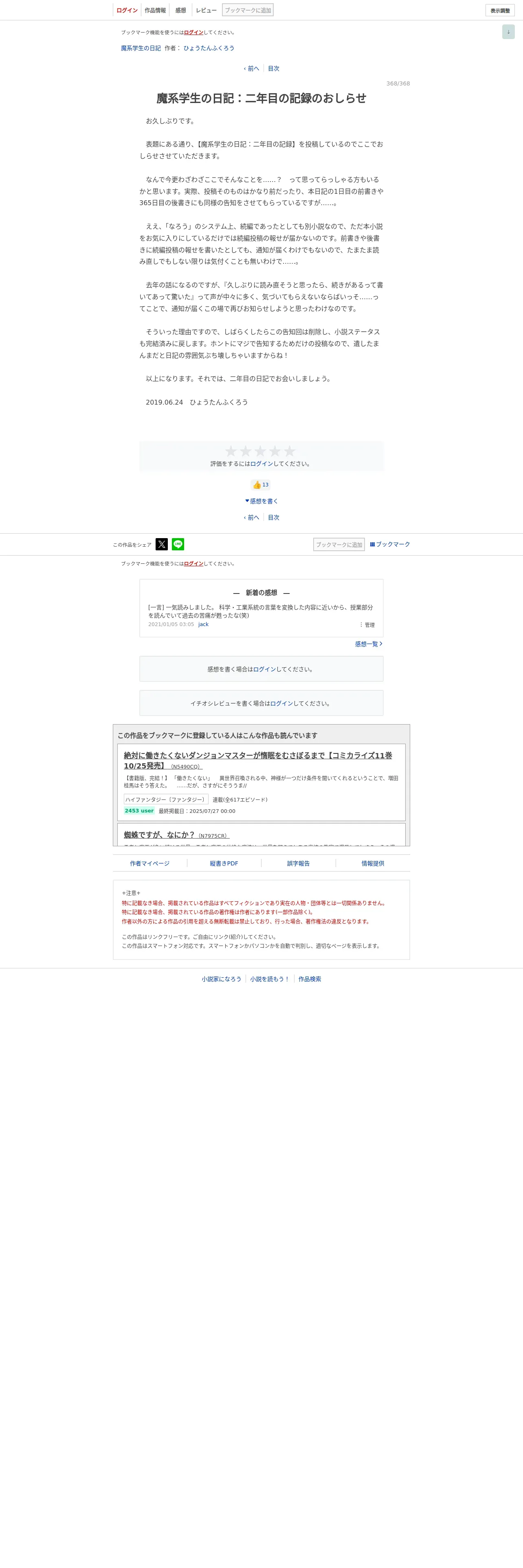The width and height of the screenshot is (523, 1568).
Task: Open 誤字報告
Action: tap(298, 863)
